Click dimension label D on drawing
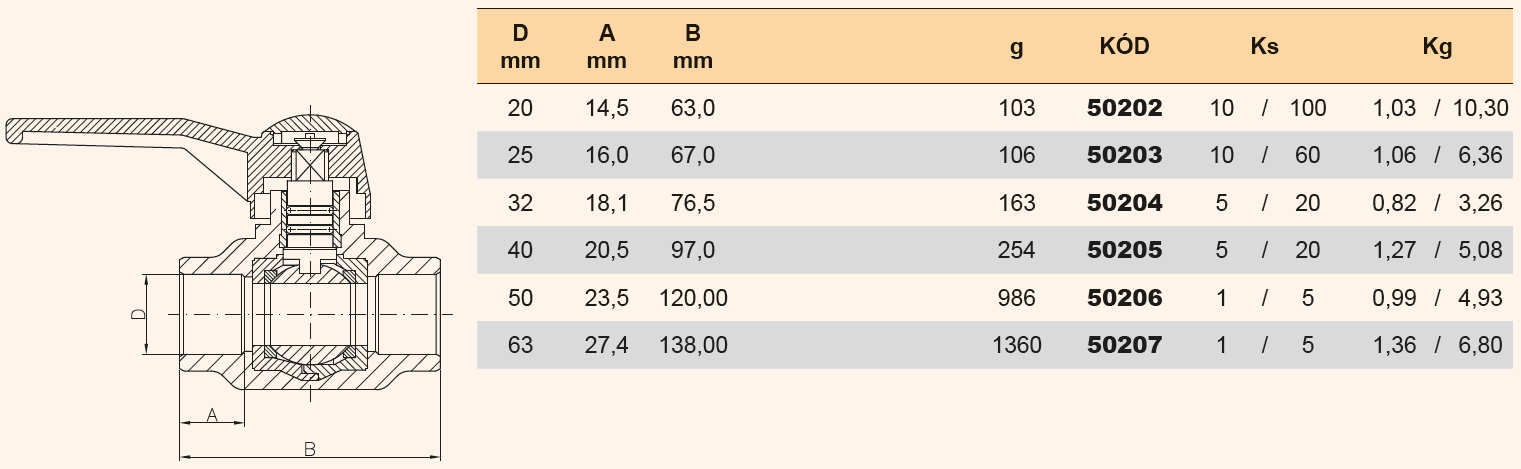 (140, 314)
